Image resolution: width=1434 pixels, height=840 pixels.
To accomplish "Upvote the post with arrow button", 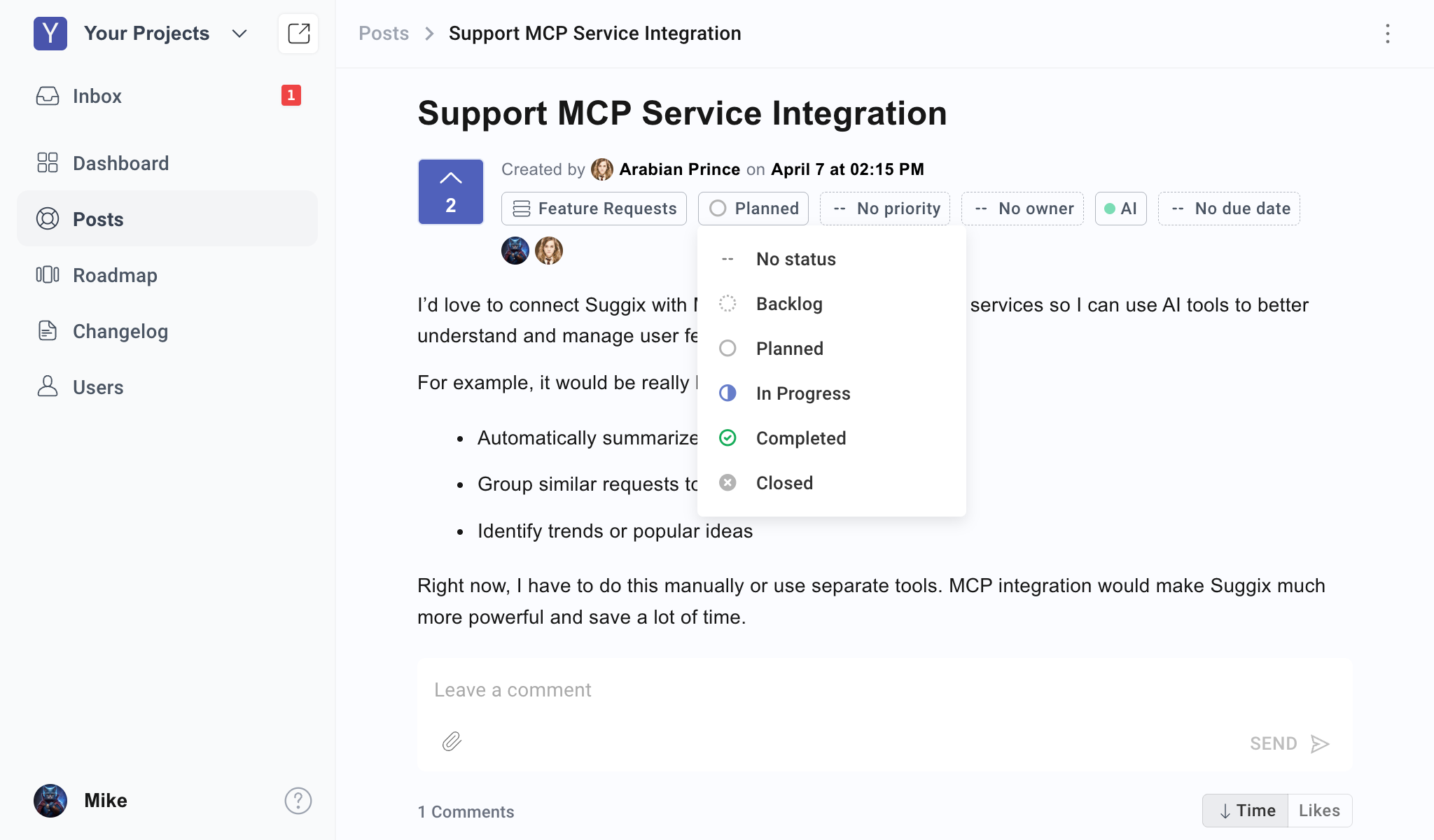I will [451, 192].
